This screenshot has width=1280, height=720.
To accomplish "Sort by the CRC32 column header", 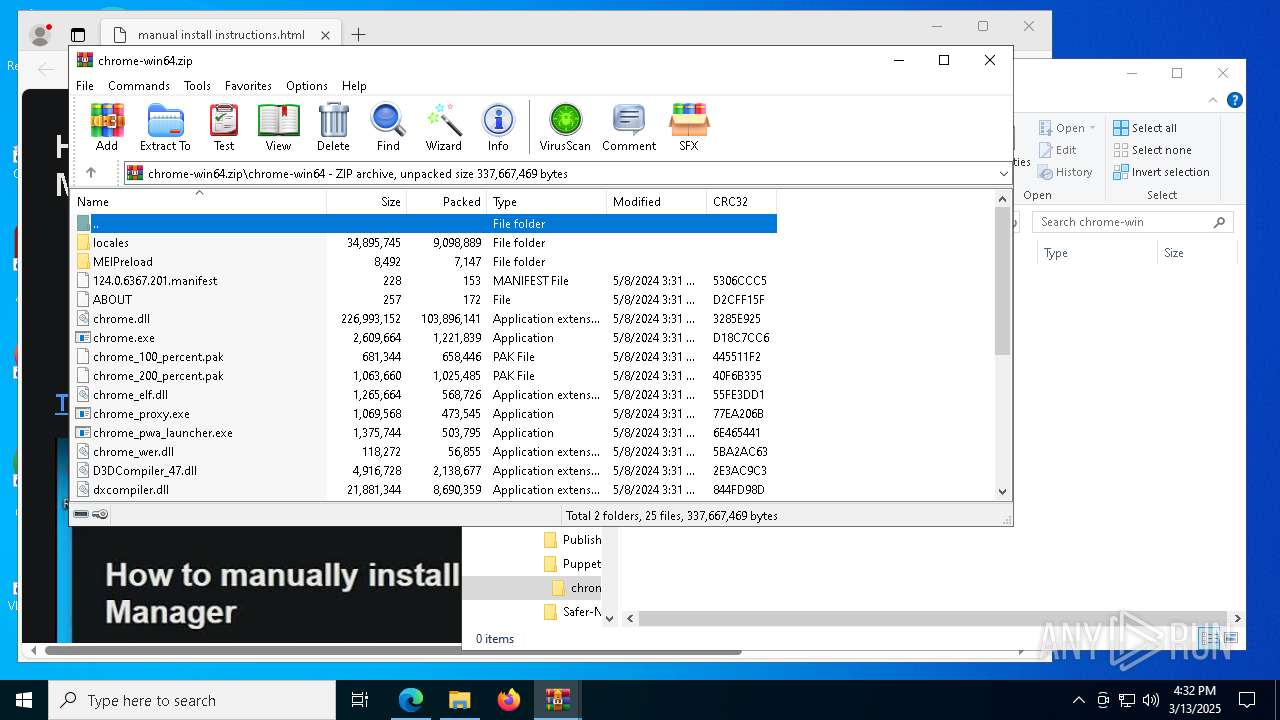I will pos(742,201).
